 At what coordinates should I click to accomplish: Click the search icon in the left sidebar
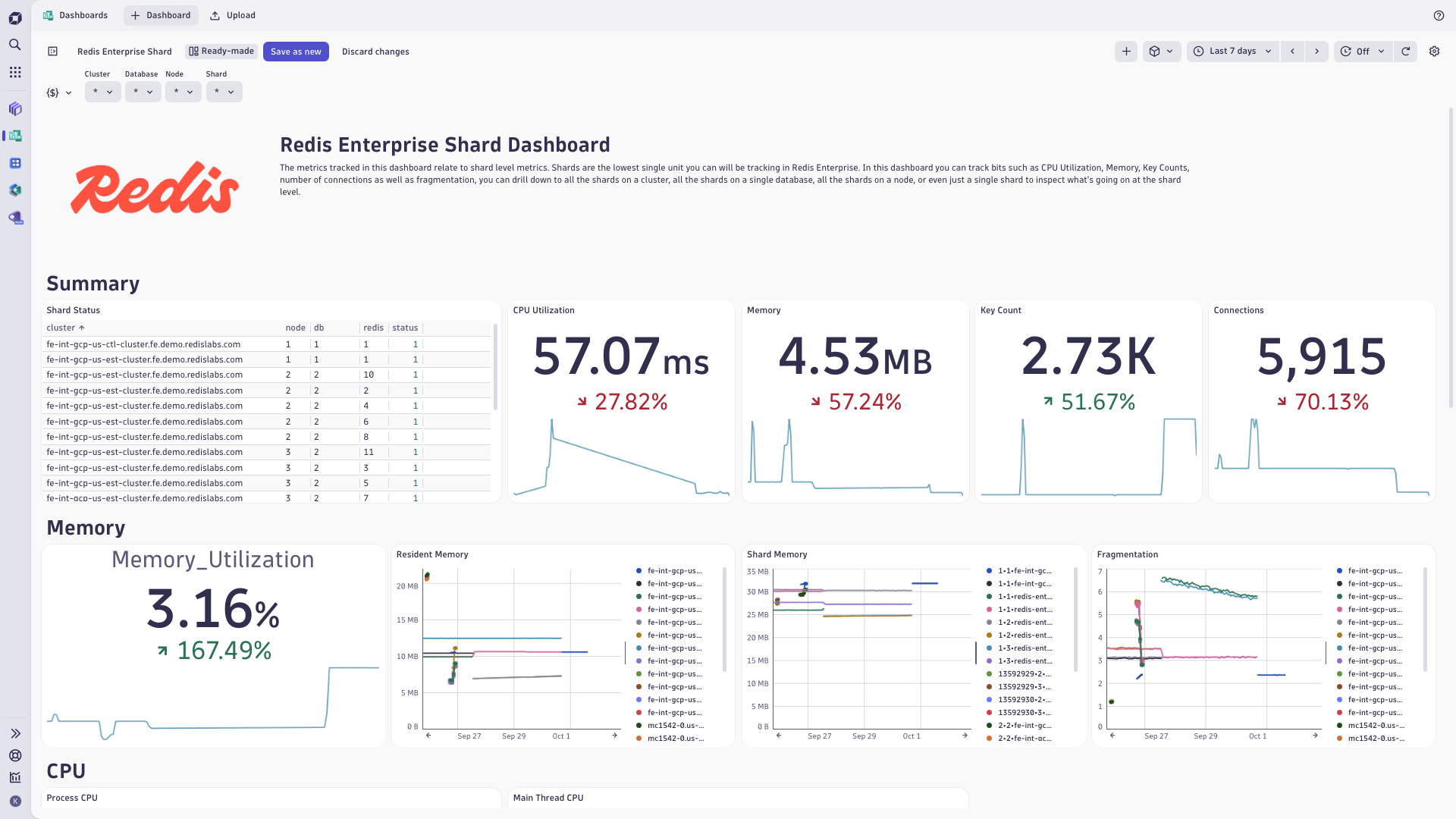point(15,45)
